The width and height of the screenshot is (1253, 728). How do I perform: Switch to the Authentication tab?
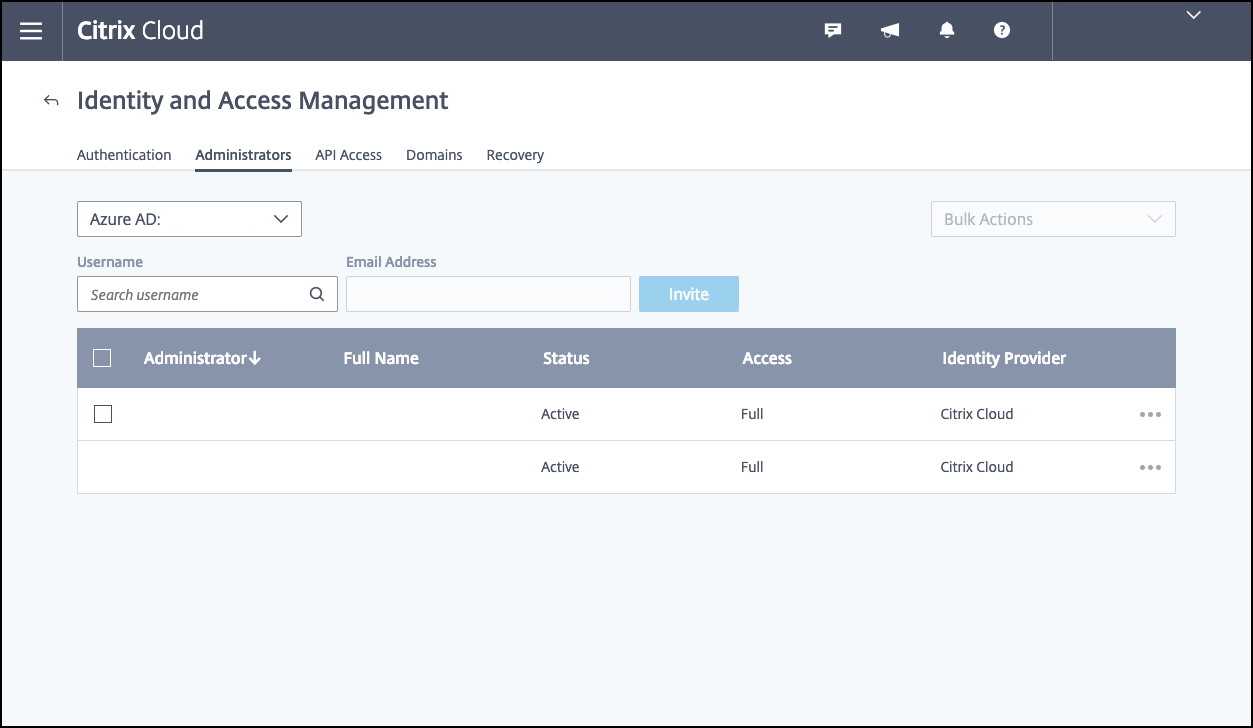tap(124, 155)
